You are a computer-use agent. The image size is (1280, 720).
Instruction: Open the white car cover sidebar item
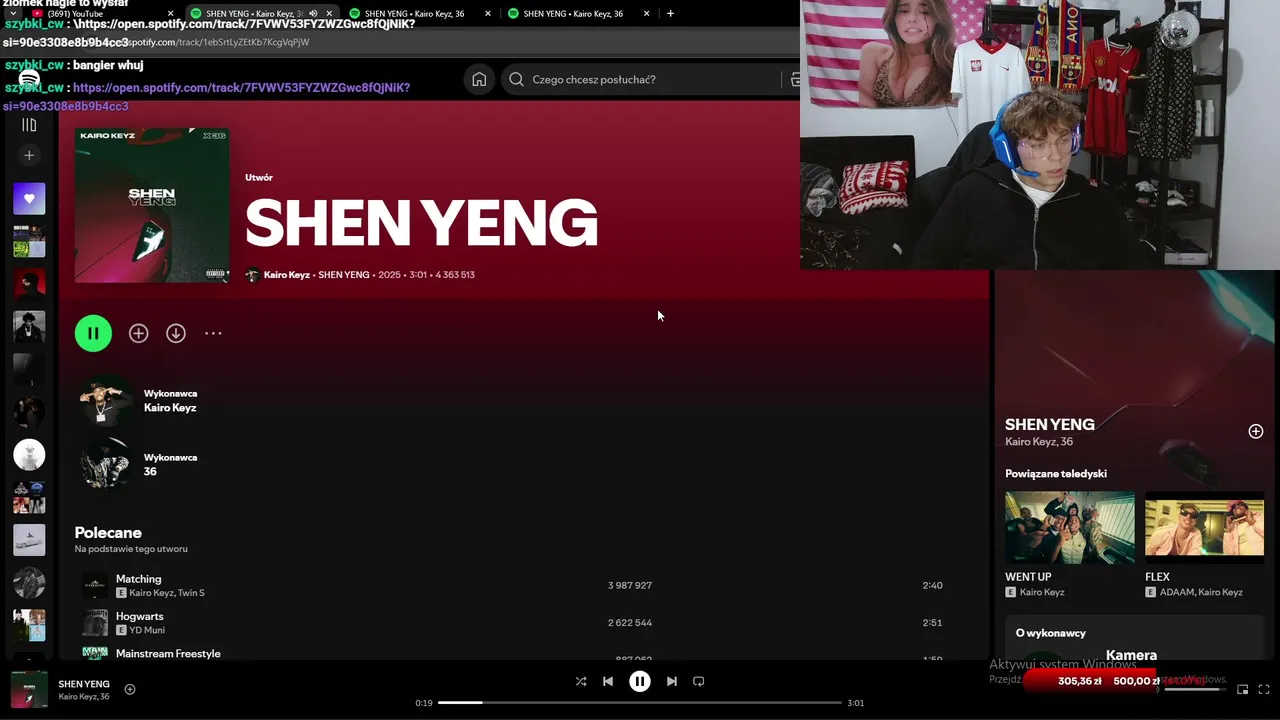[x=29, y=540]
